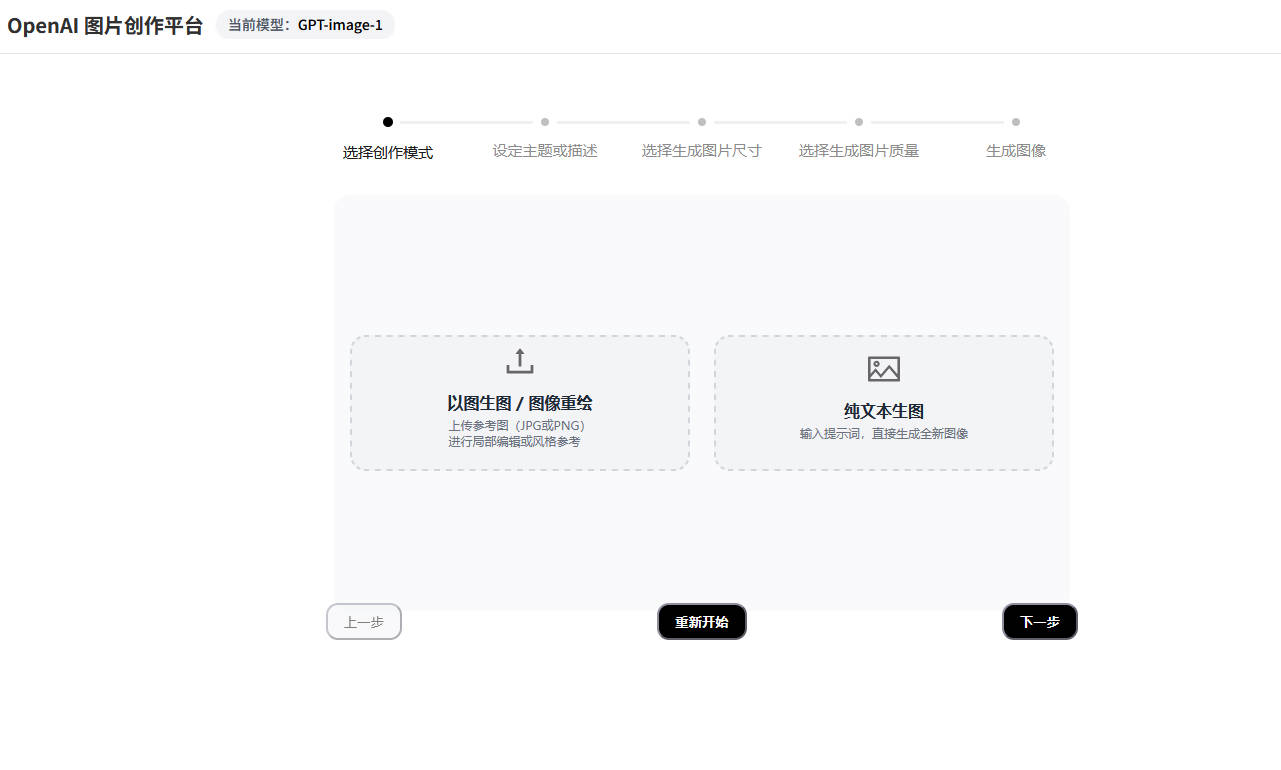
Task: Select the 选择创作模式 step label
Action: tap(388, 152)
